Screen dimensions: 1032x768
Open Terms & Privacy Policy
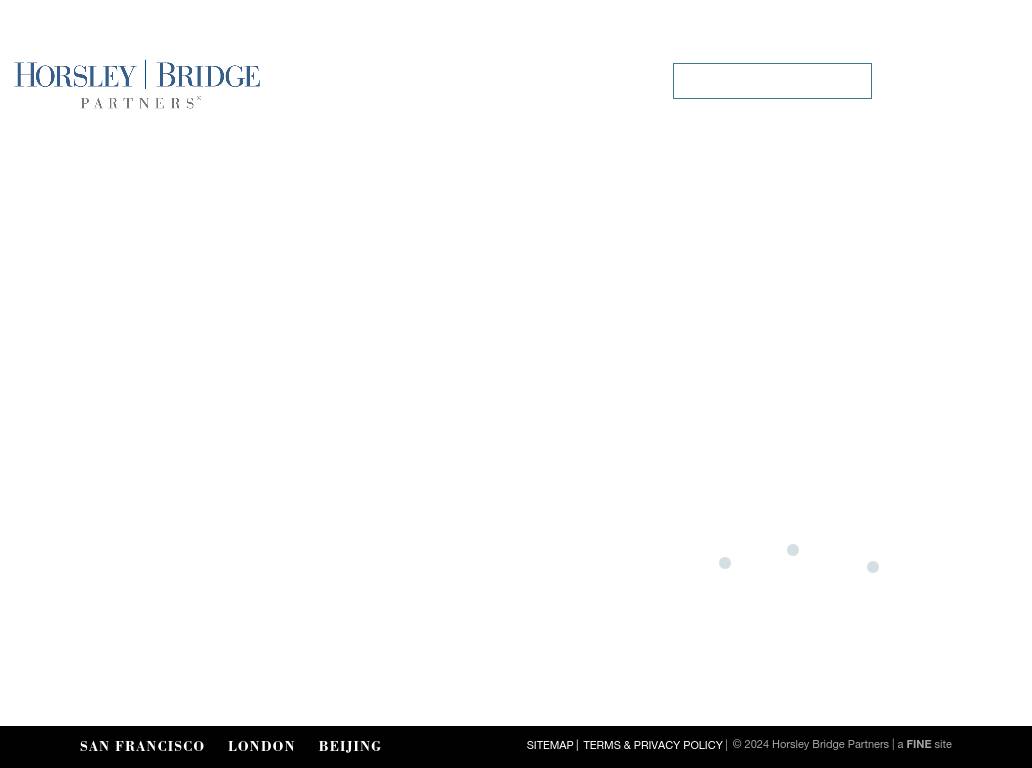[x=652, y=746]
